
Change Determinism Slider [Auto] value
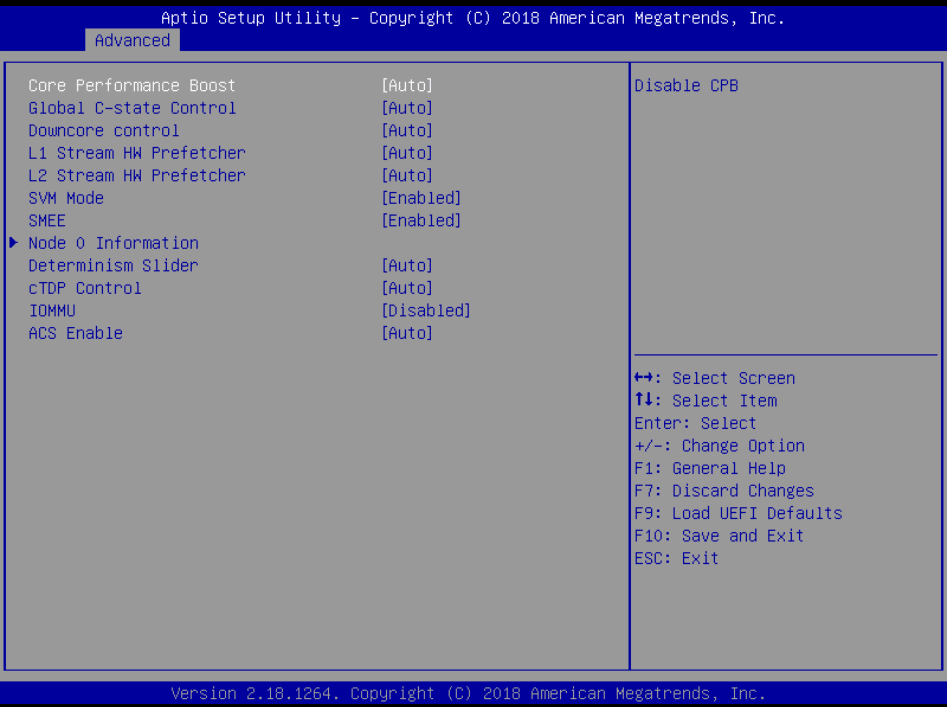pyautogui.click(x=407, y=266)
